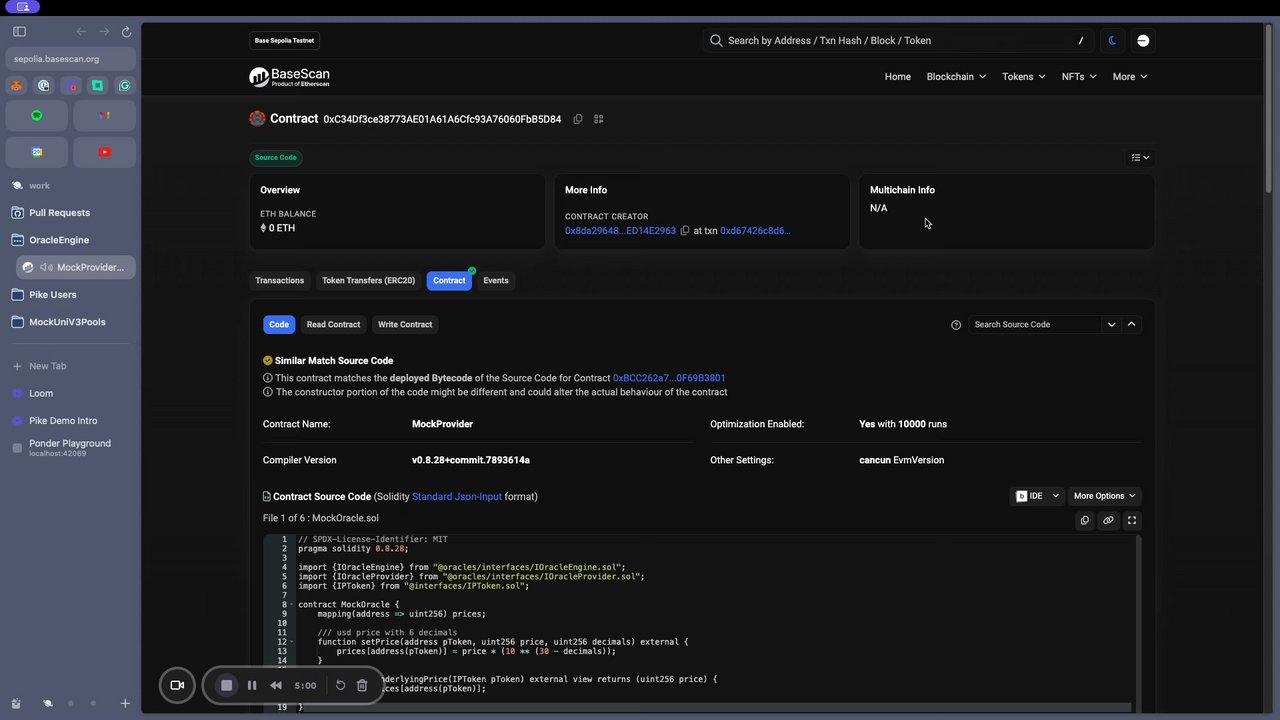Open the More Options dropdown
This screenshot has width=1280, height=720.
point(1105,496)
